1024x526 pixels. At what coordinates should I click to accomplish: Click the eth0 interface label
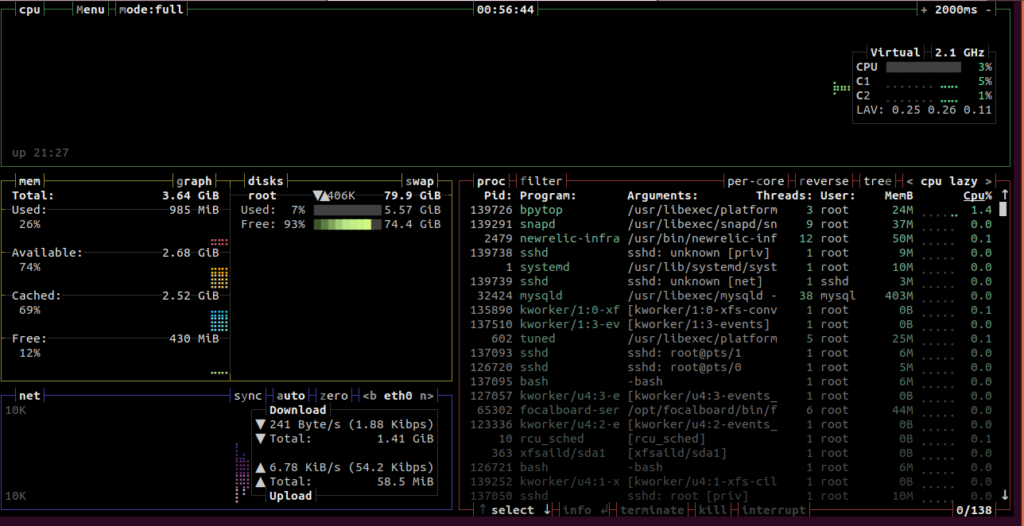click(398, 396)
